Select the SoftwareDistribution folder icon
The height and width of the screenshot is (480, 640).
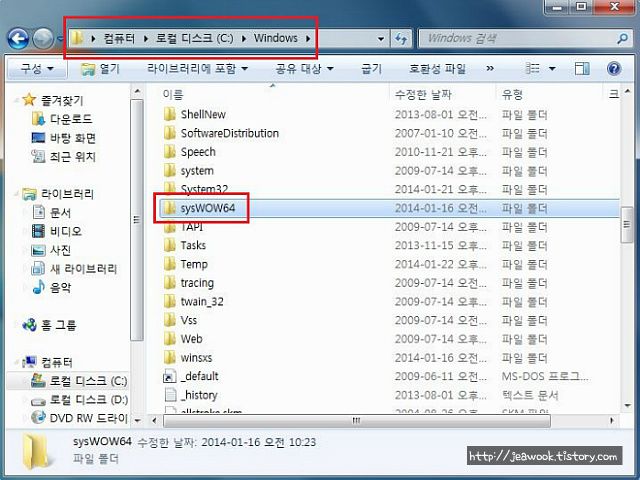point(170,133)
